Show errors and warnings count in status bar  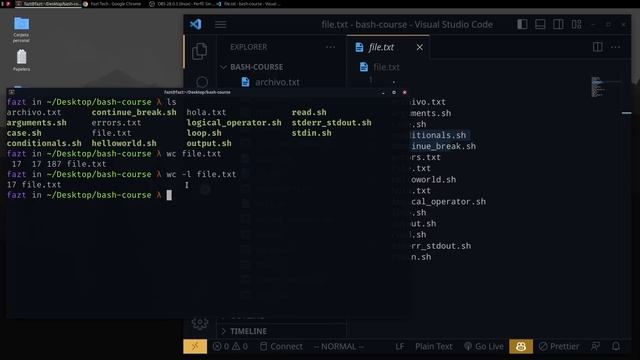pos(230,347)
